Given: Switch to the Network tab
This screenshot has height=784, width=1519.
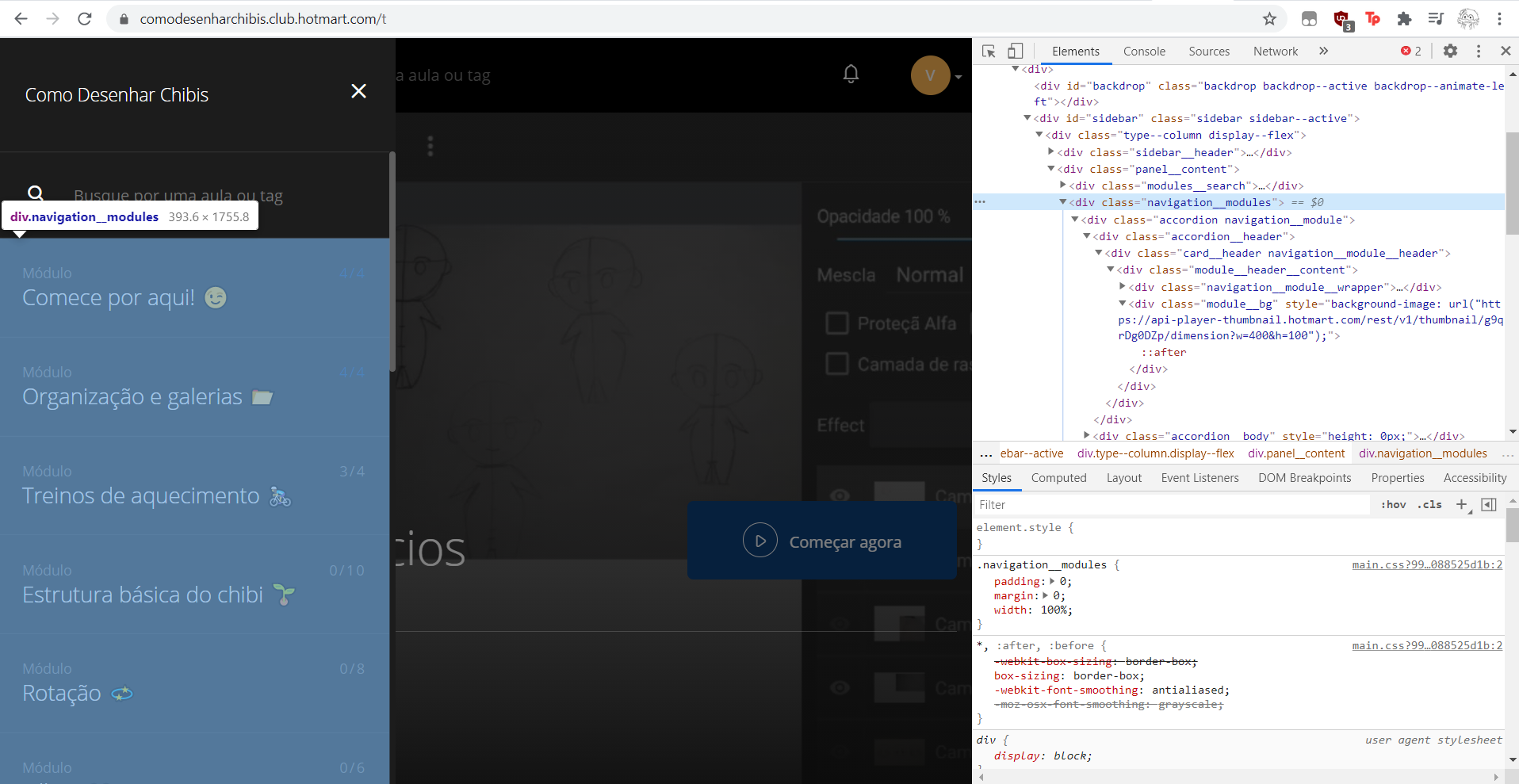Looking at the screenshot, I should (x=1276, y=51).
